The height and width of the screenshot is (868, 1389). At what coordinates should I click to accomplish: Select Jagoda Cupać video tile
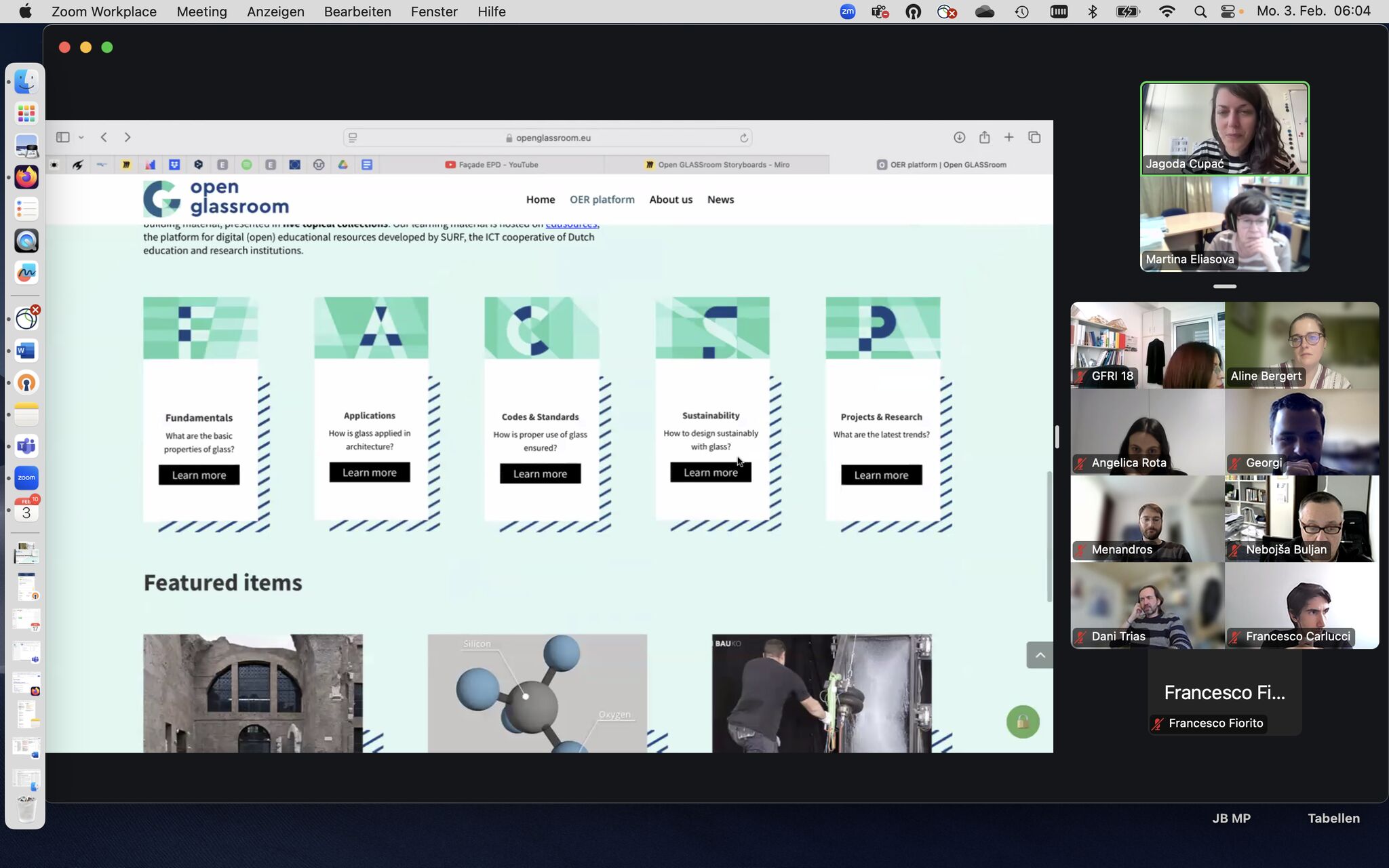(1225, 128)
